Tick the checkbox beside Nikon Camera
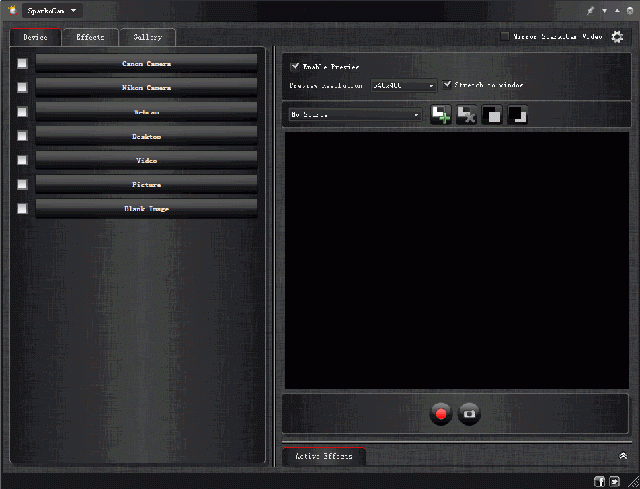The width and height of the screenshot is (640, 489). coord(22,87)
